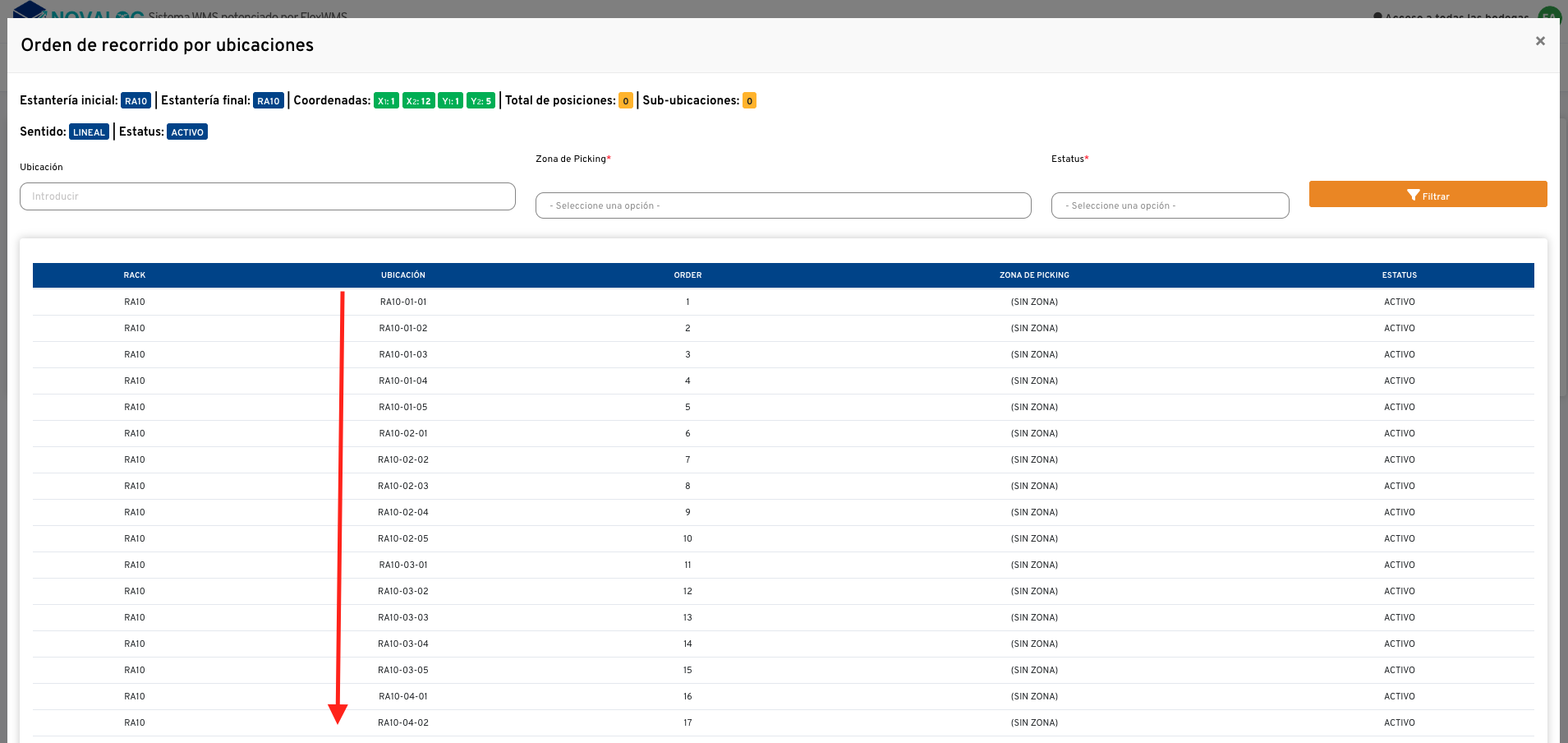Sort by the RACK column header
1568x743 pixels.
pos(135,275)
